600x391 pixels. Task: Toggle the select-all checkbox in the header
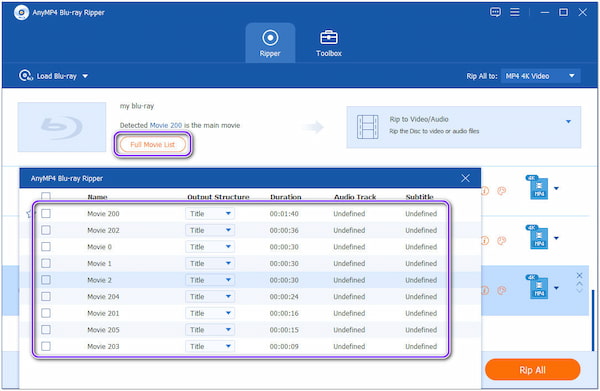46,196
